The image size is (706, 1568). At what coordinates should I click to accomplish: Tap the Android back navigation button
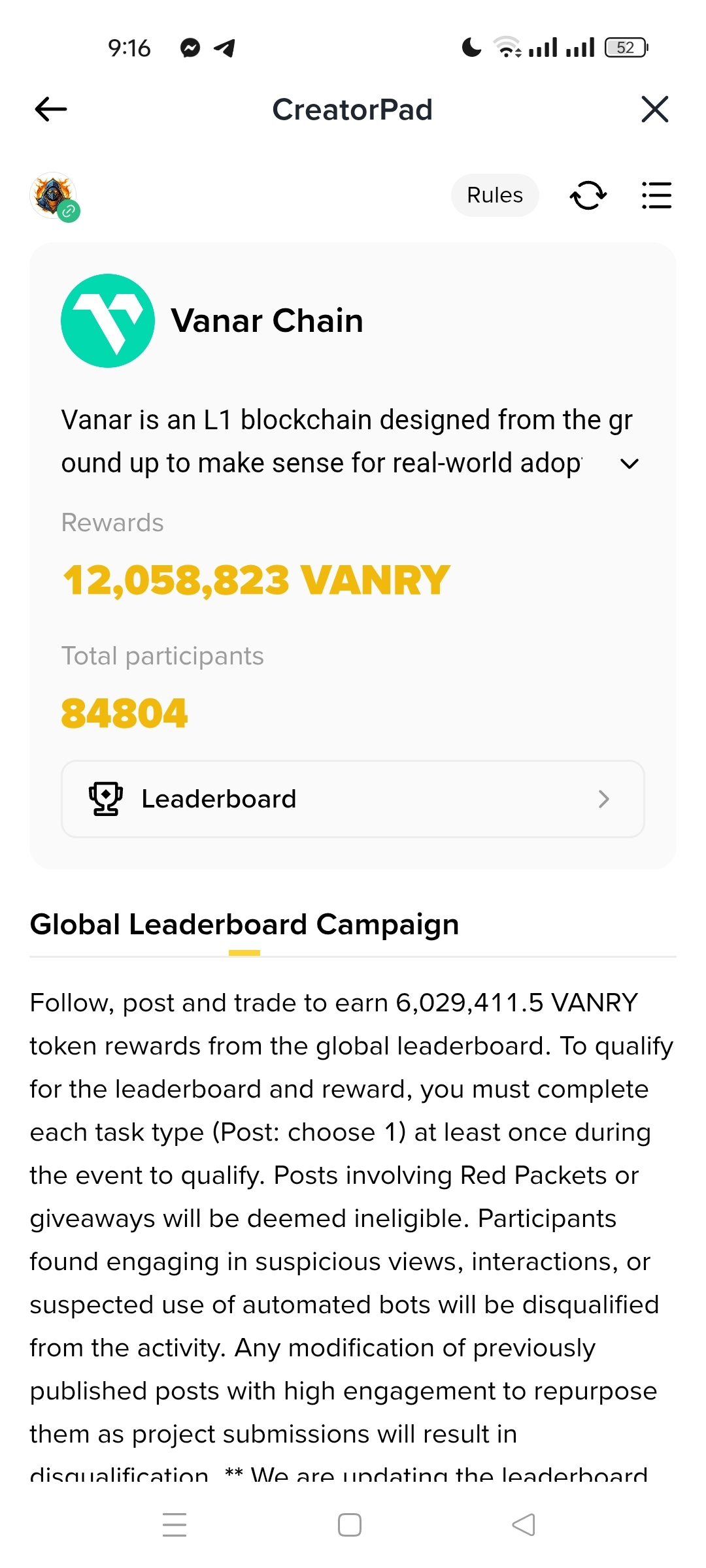[524, 1525]
